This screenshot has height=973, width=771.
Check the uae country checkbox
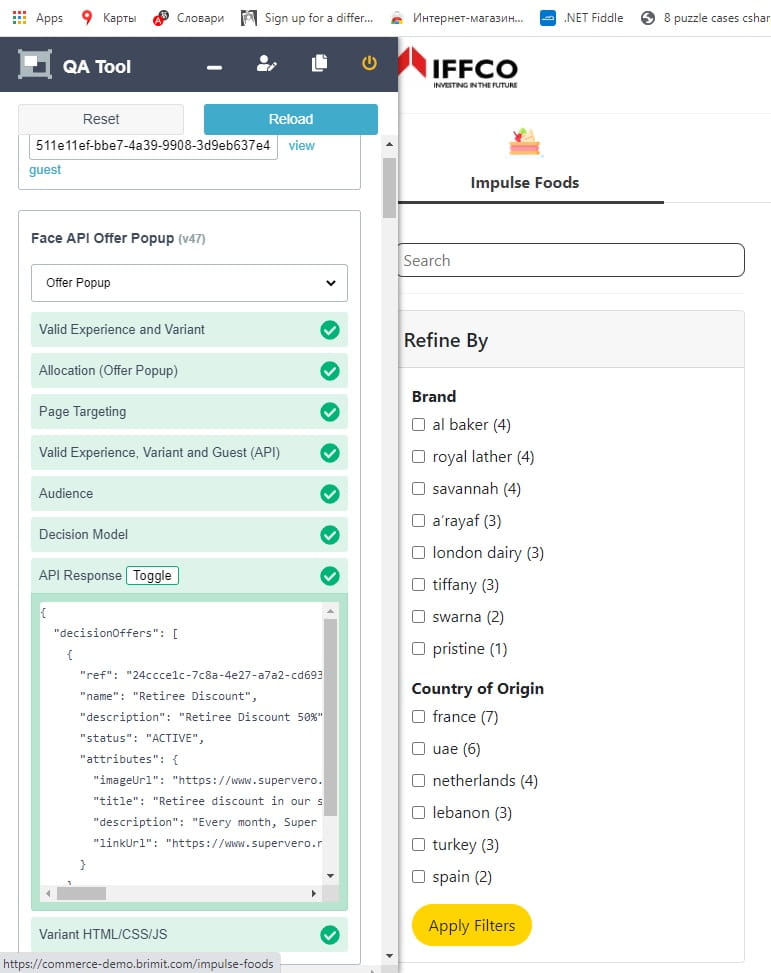pos(418,748)
